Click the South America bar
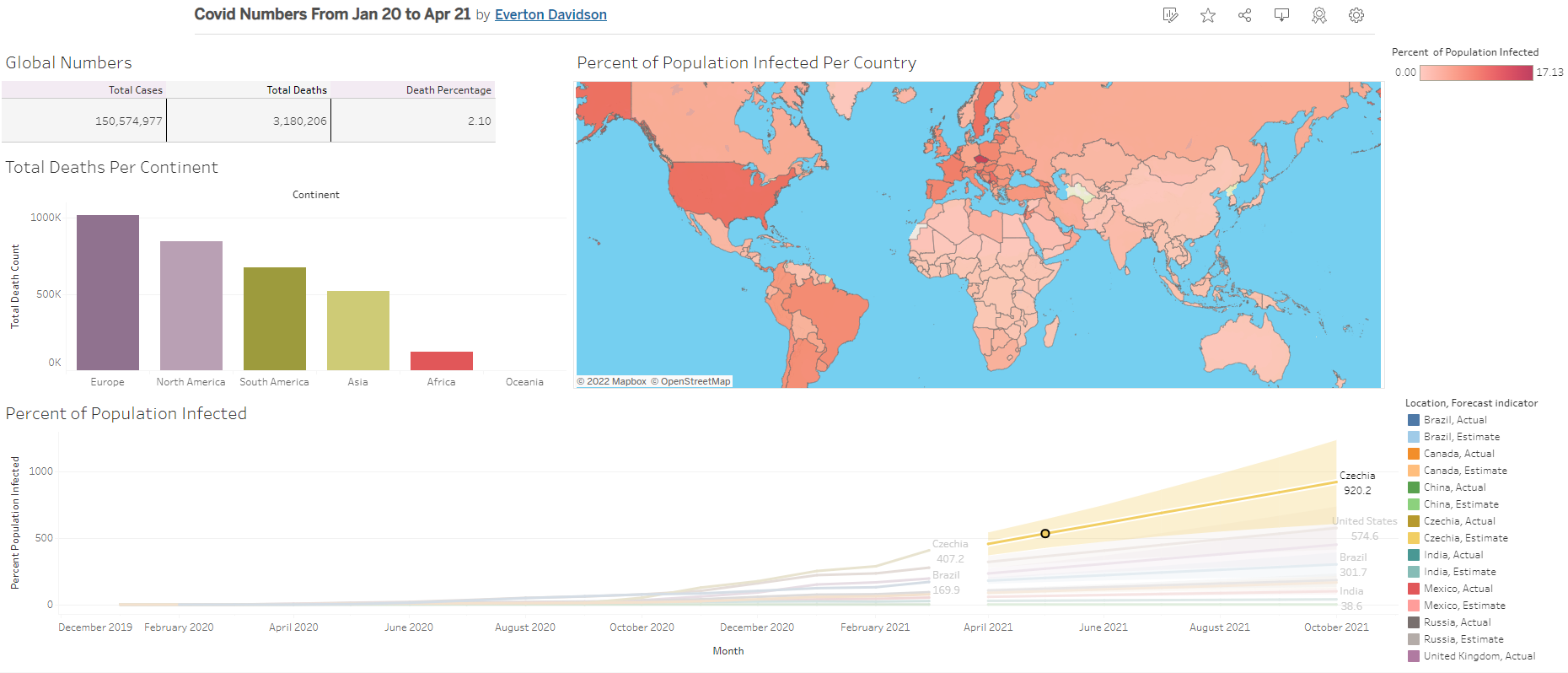 point(275,318)
